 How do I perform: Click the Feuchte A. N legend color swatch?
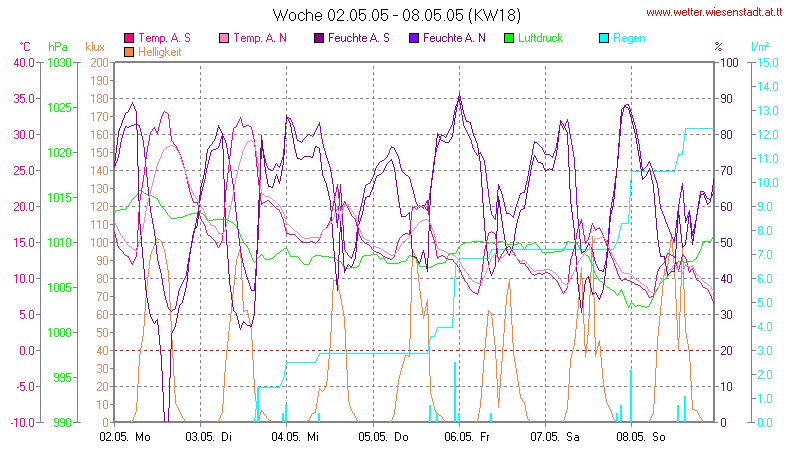[414, 38]
